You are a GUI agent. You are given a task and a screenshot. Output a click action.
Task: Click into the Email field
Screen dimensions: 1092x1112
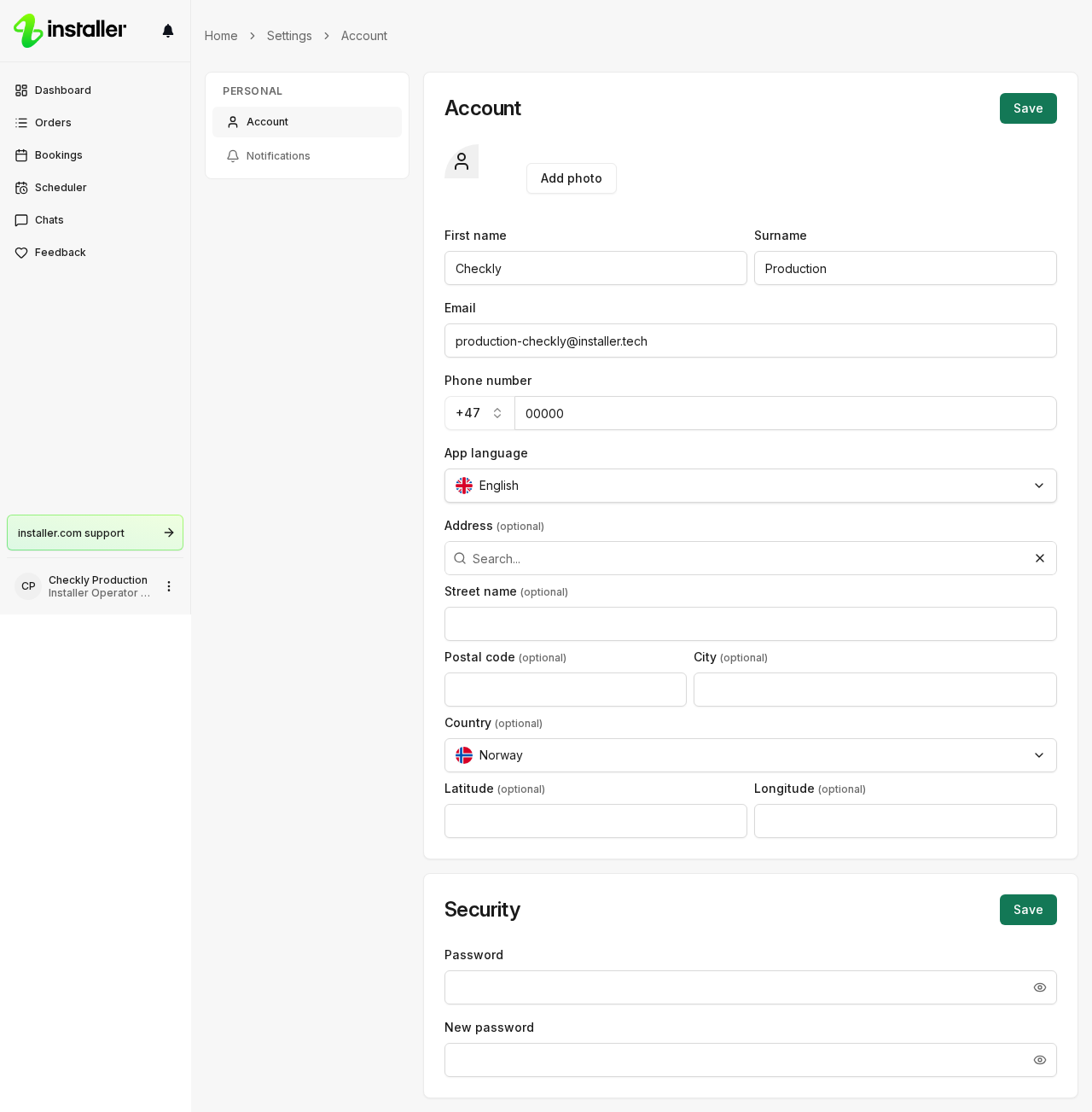(751, 341)
